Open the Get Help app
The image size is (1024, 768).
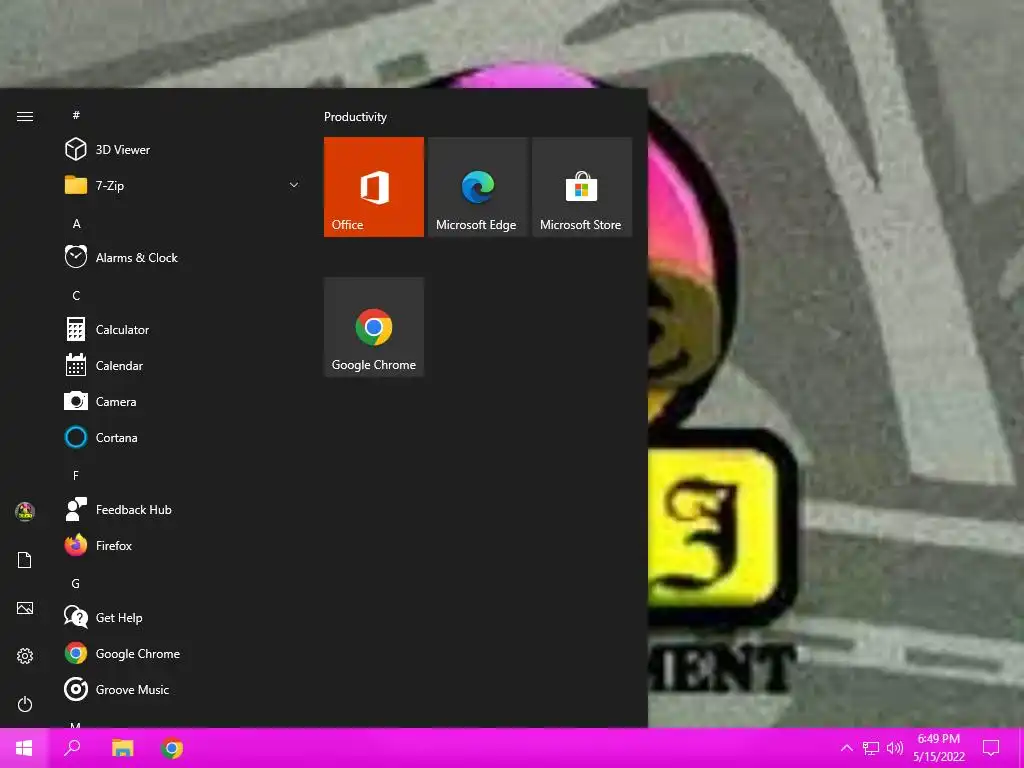pyautogui.click(x=183, y=618)
